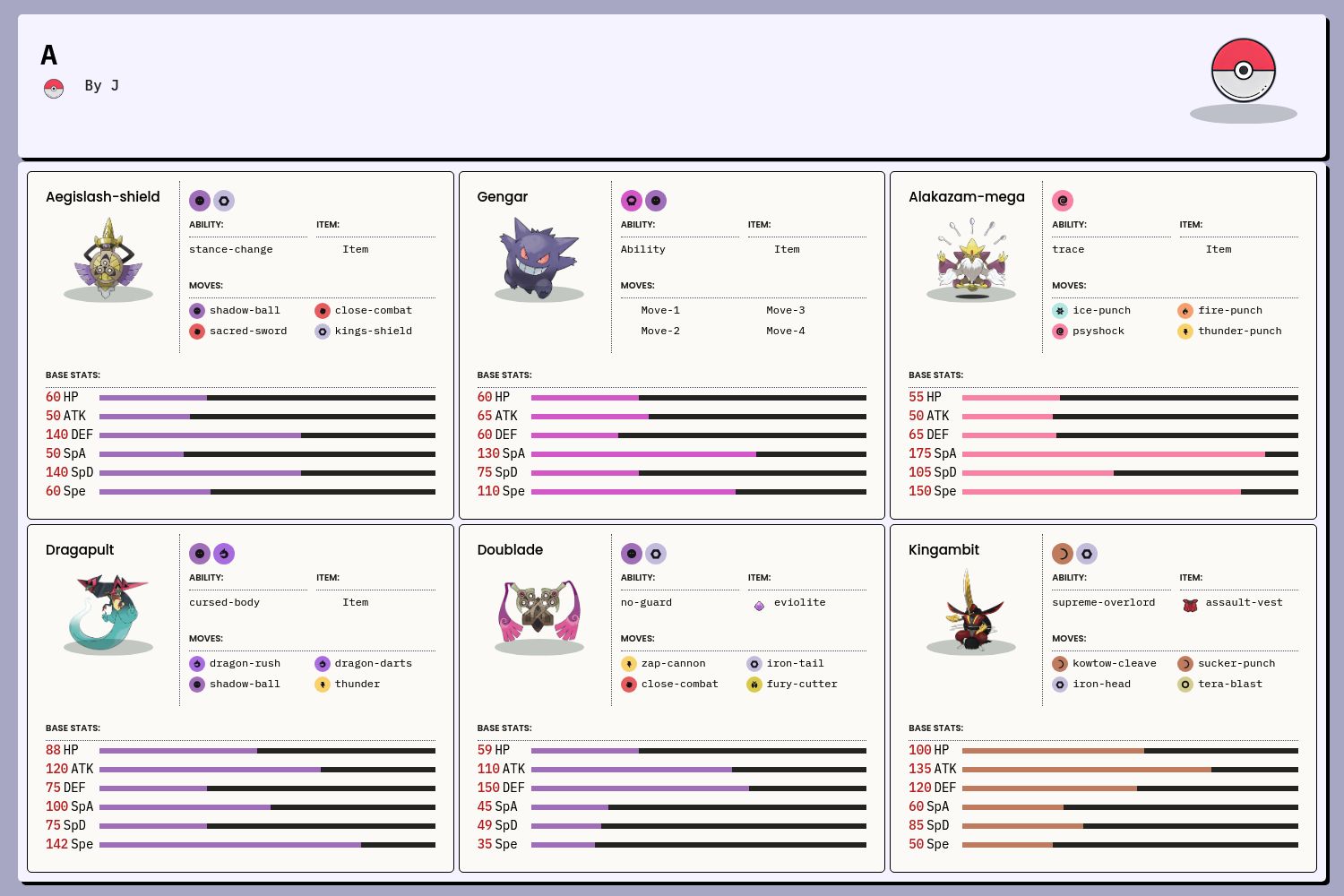Click the kings-shield move on Aegislash-shield
This screenshot has height=896, width=1344.
point(373,332)
